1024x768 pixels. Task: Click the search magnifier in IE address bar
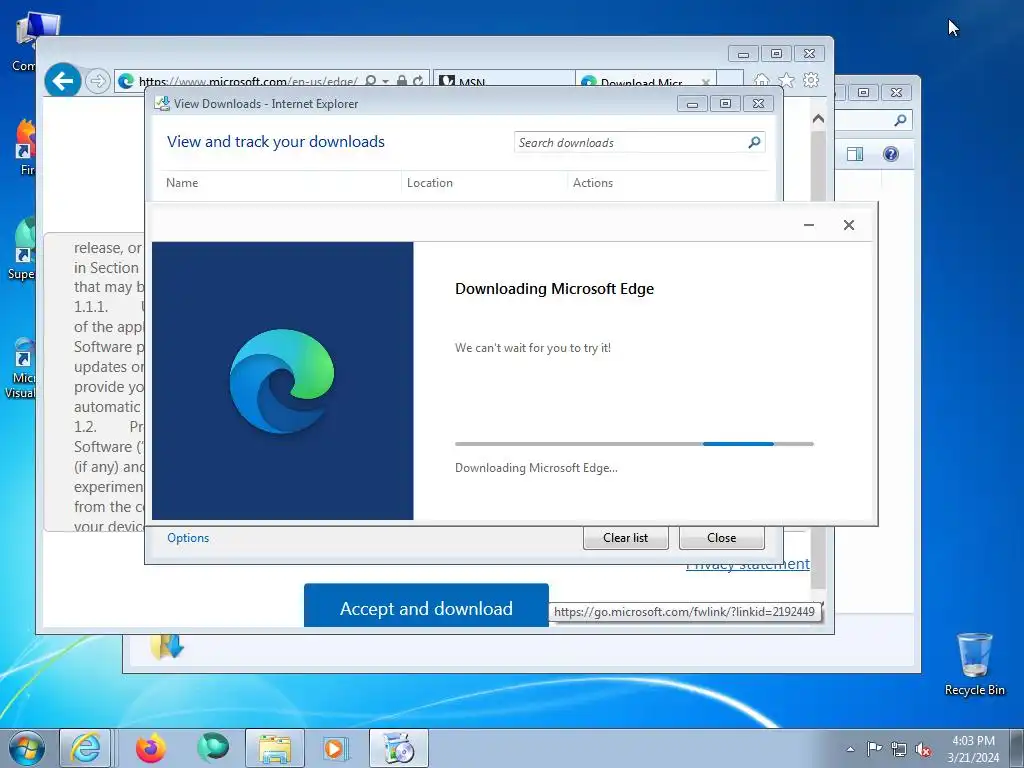point(370,81)
